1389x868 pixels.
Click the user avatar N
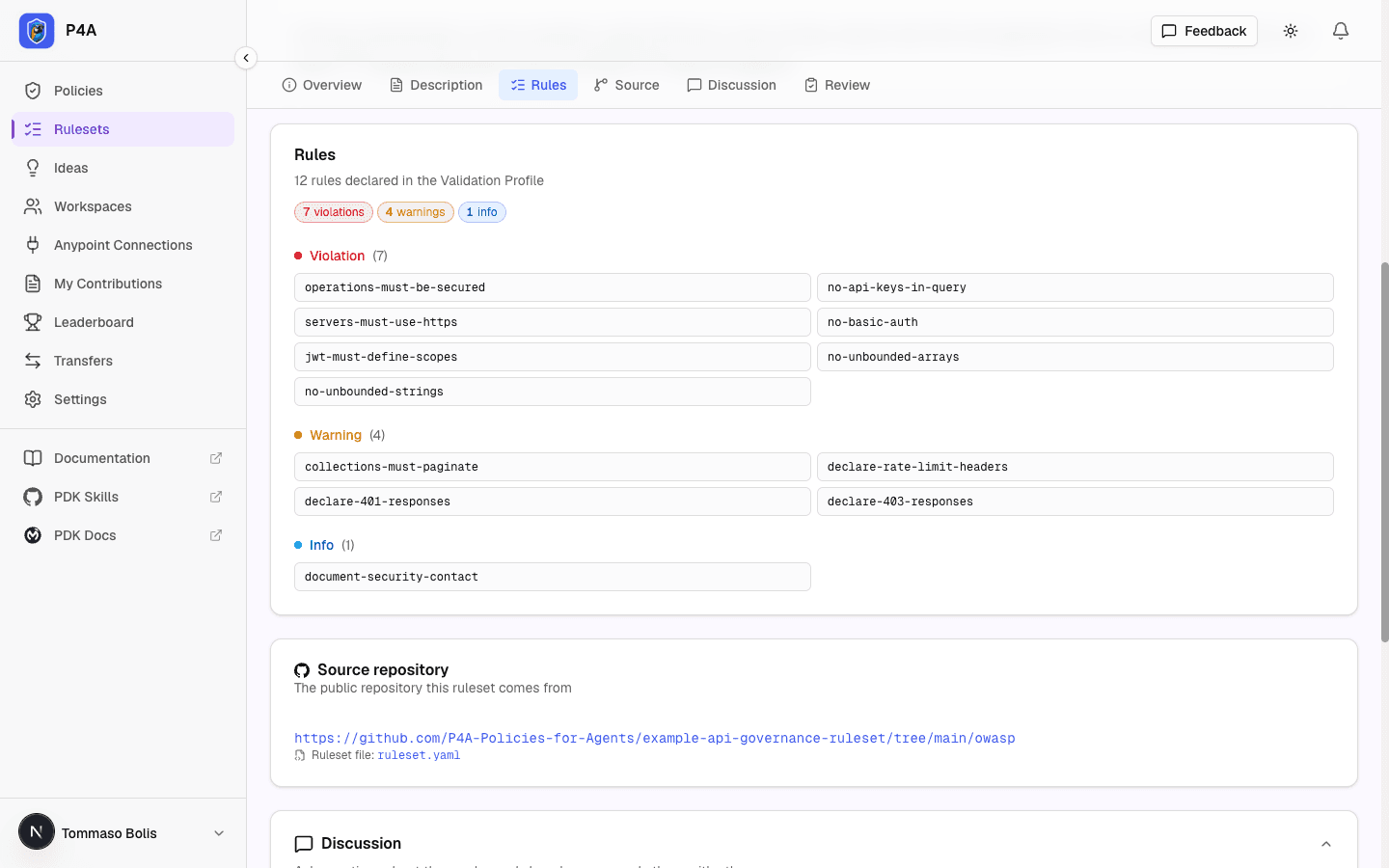click(37, 831)
